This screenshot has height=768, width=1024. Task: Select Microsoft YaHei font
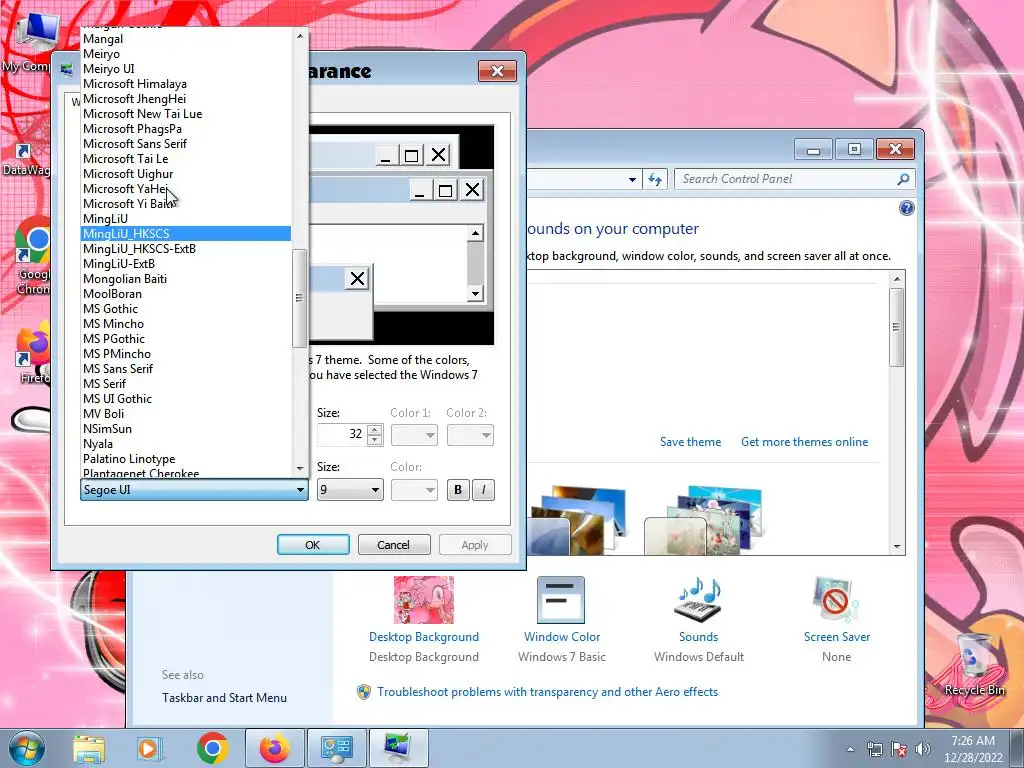(186, 189)
